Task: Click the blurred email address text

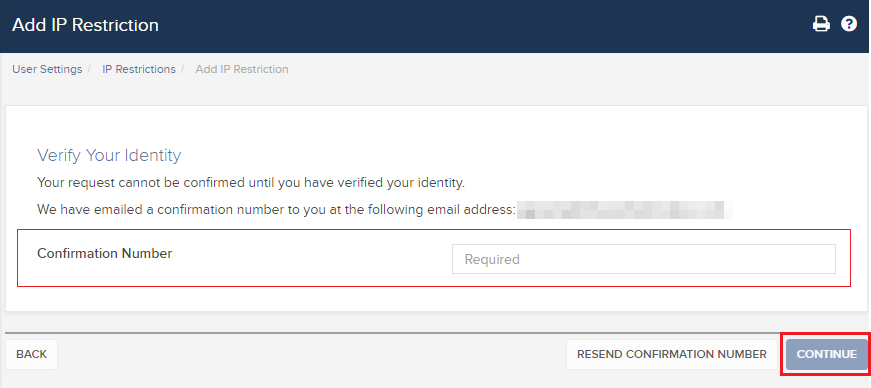Action: (x=624, y=210)
